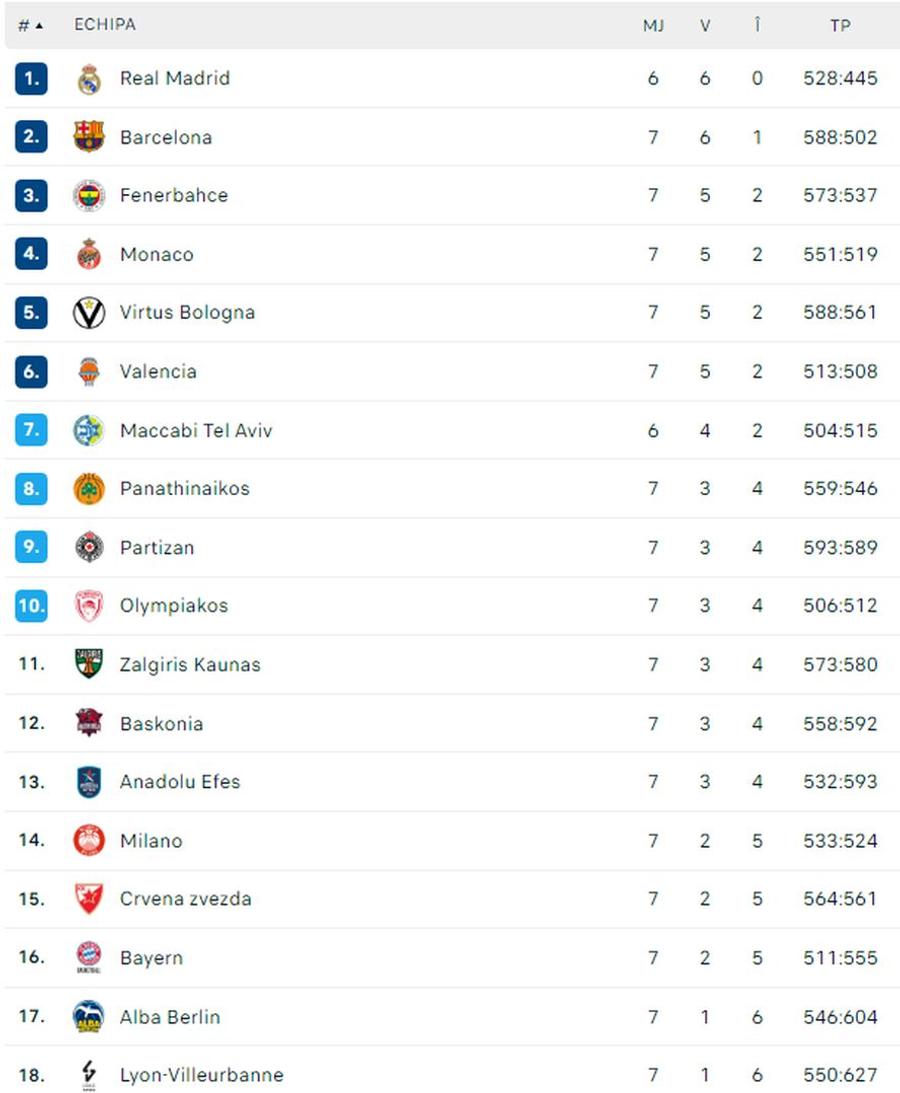Open the Olympiakos team link
Viewport: 900px width, 1093px height.
point(174,606)
